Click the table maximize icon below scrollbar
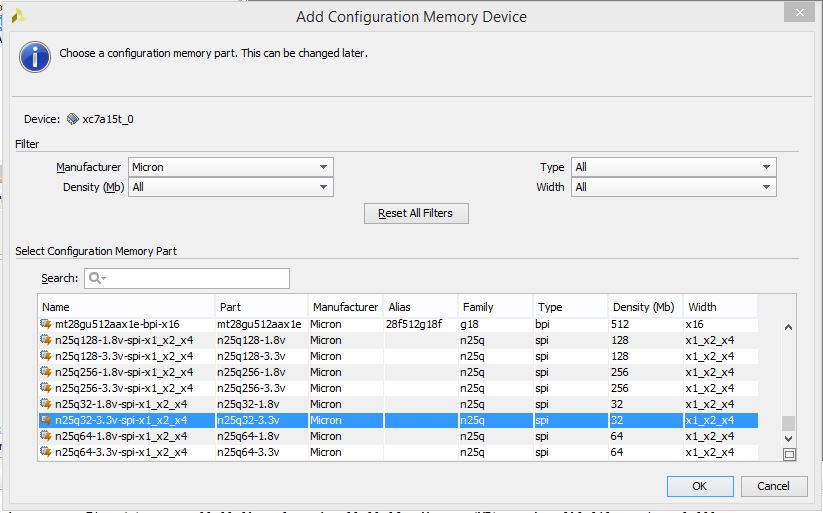The height and width of the screenshot is (513, 823). pyautogui.click(x=789, y=454)
